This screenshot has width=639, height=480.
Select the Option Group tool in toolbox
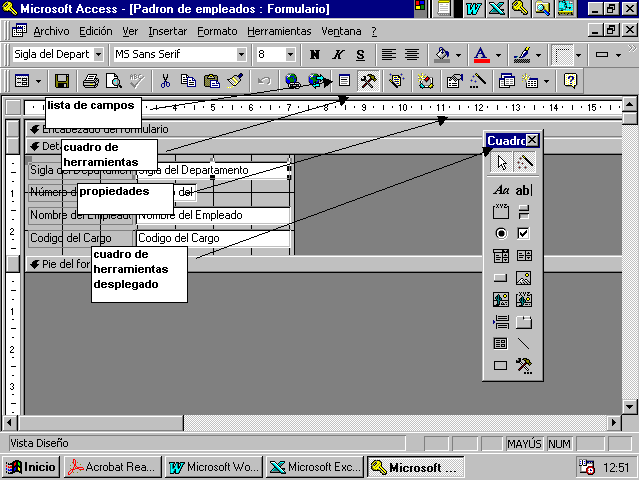[501, 212]
